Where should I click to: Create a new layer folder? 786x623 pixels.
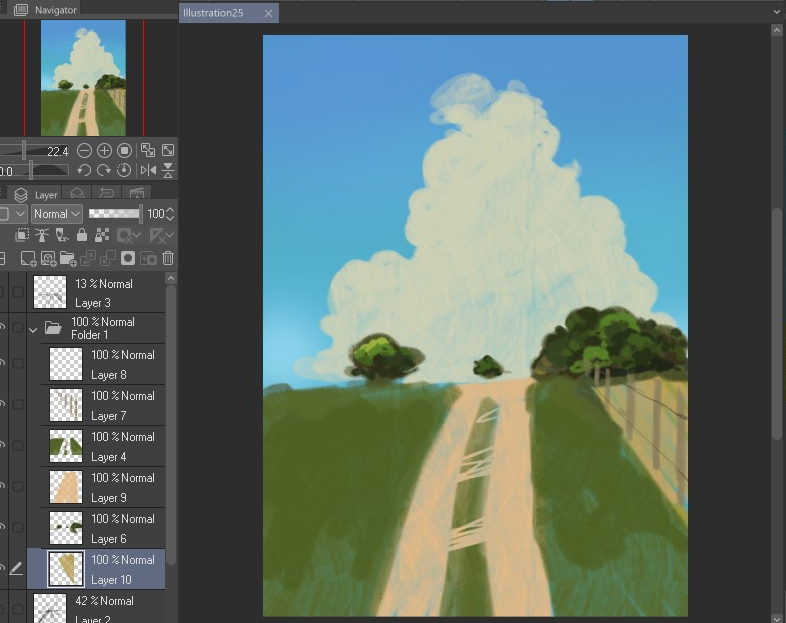[68, 258]
